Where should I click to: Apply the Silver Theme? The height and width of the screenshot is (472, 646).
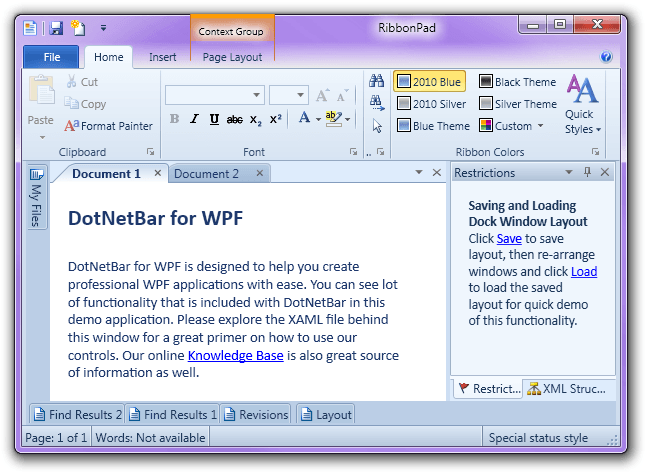tap(518, 104)
